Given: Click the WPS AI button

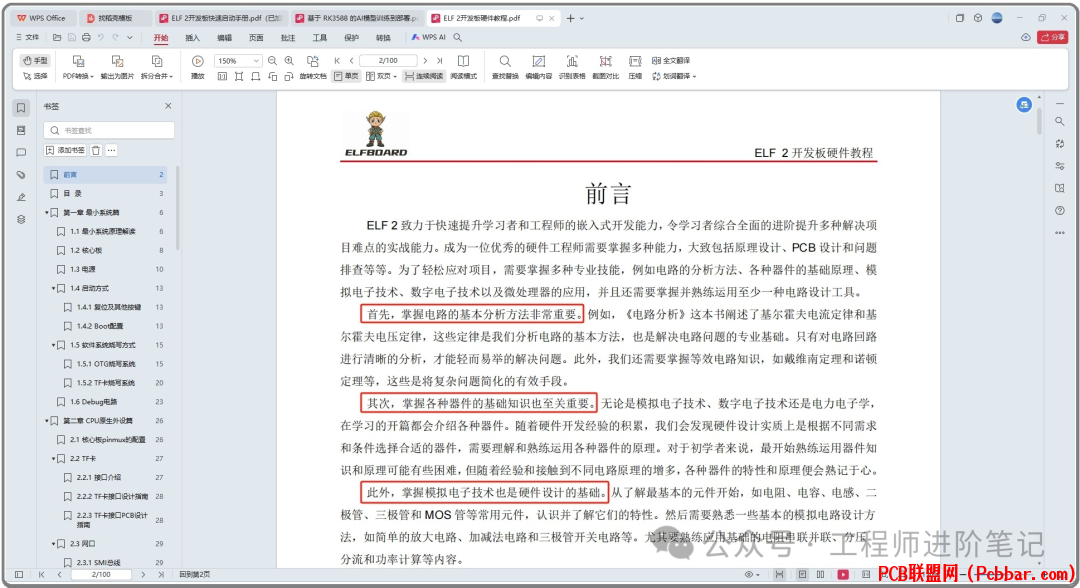Looking at the screenshot, I should point(428,37).
